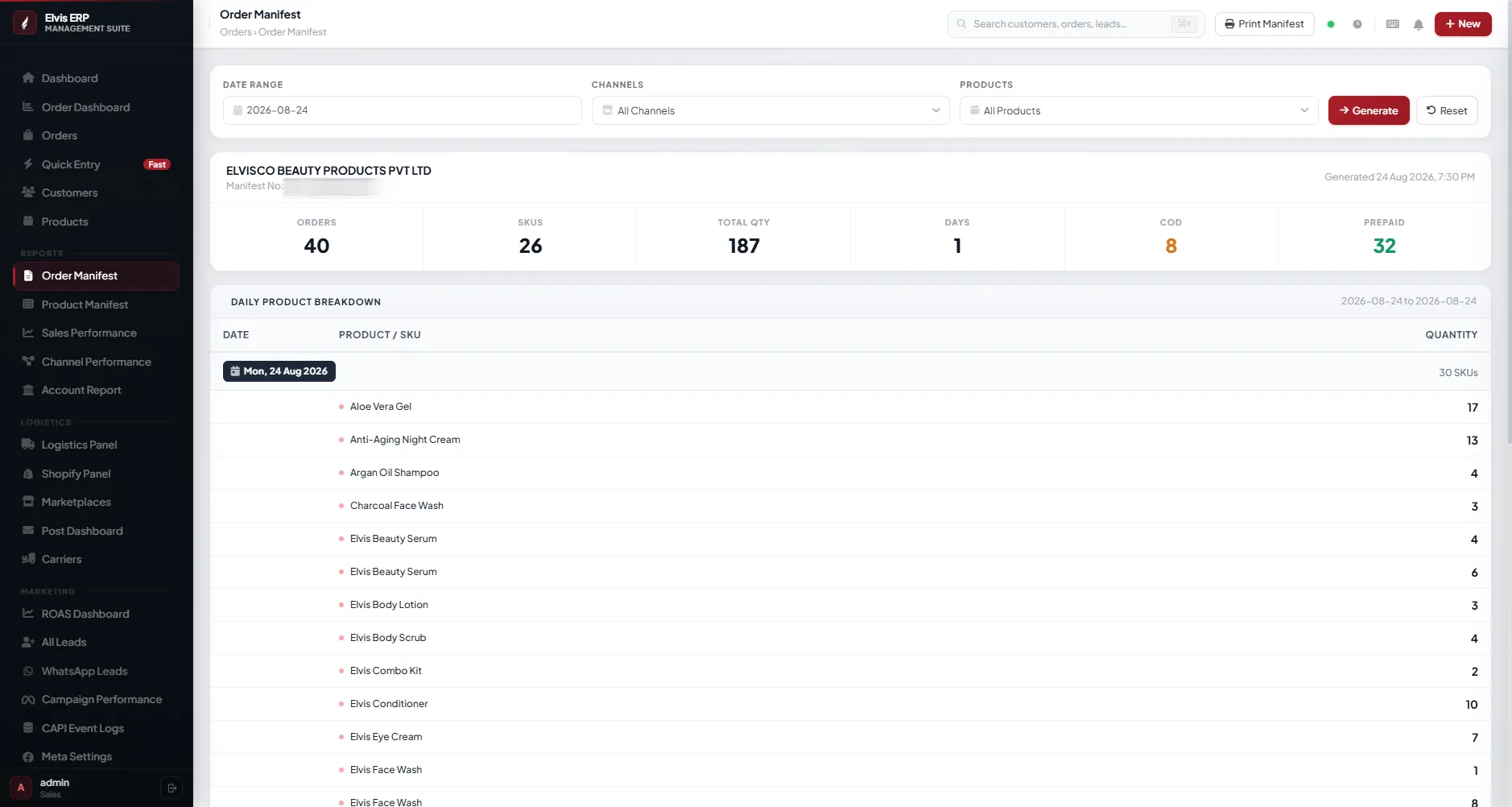Click the Reset button
The image size is (1512, 807).
[x=1447, y=110]
